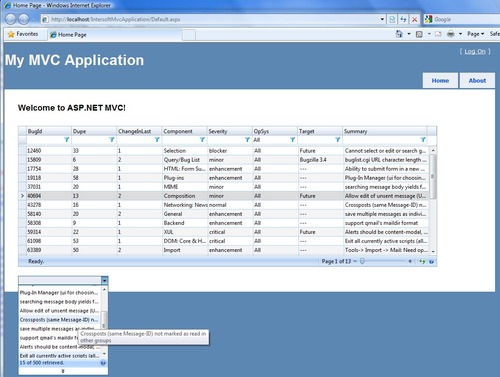Click the grid vertical scrollbar thumb

pyautogui.click(x=433, y=177)
